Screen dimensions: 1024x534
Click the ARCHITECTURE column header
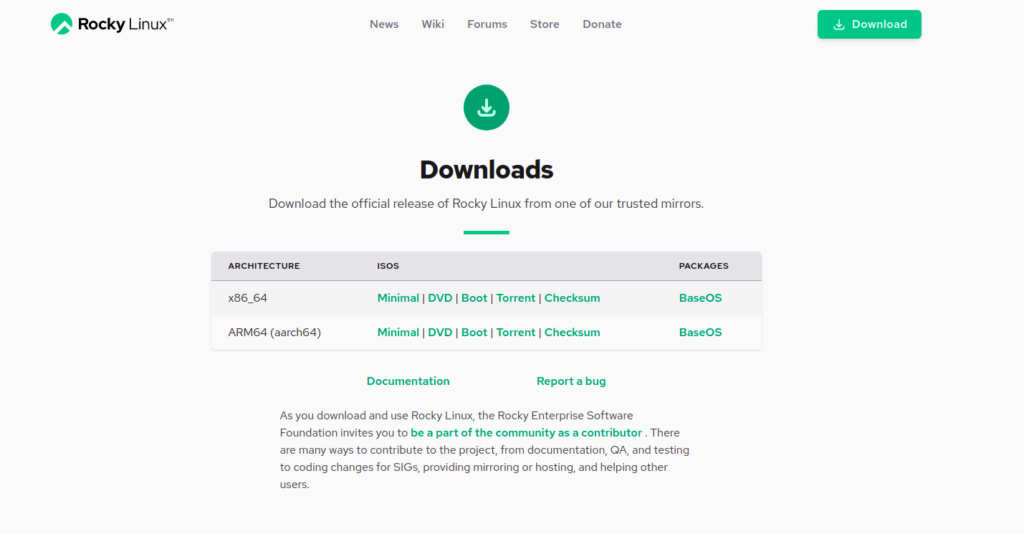coord(264,266)
